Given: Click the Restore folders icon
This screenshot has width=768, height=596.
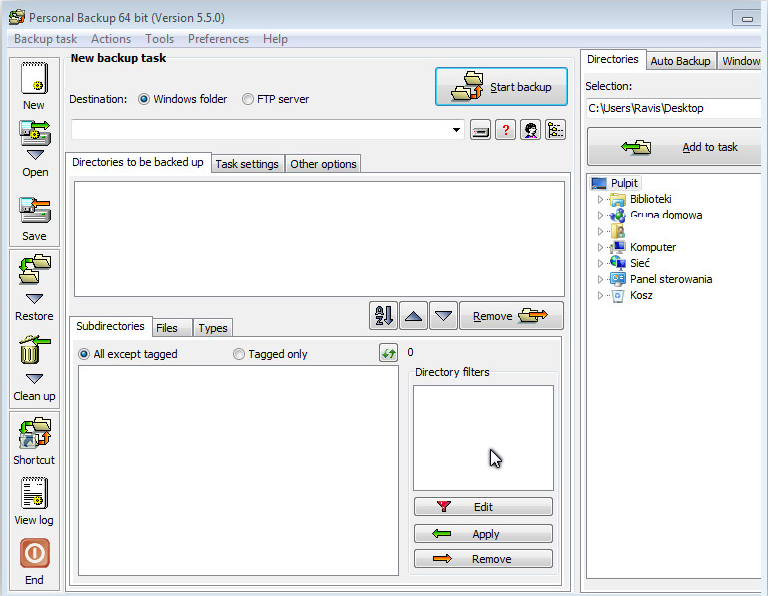Looking at the screenshot, I should click(35, 269).
